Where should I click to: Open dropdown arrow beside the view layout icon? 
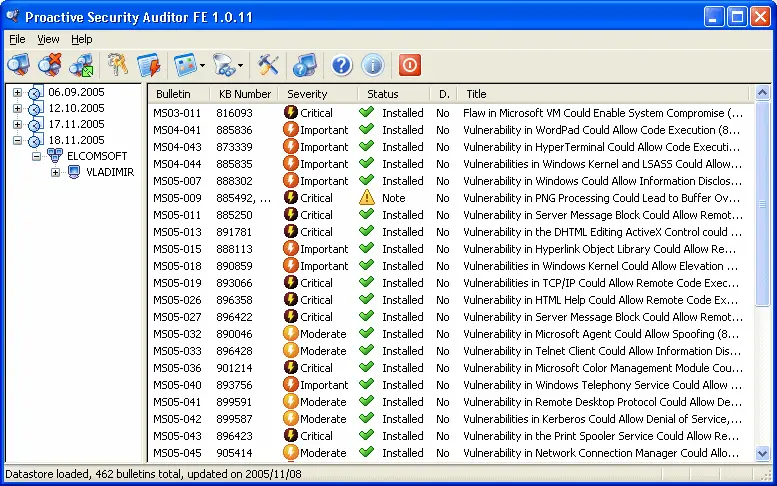(x=203, y=66)
